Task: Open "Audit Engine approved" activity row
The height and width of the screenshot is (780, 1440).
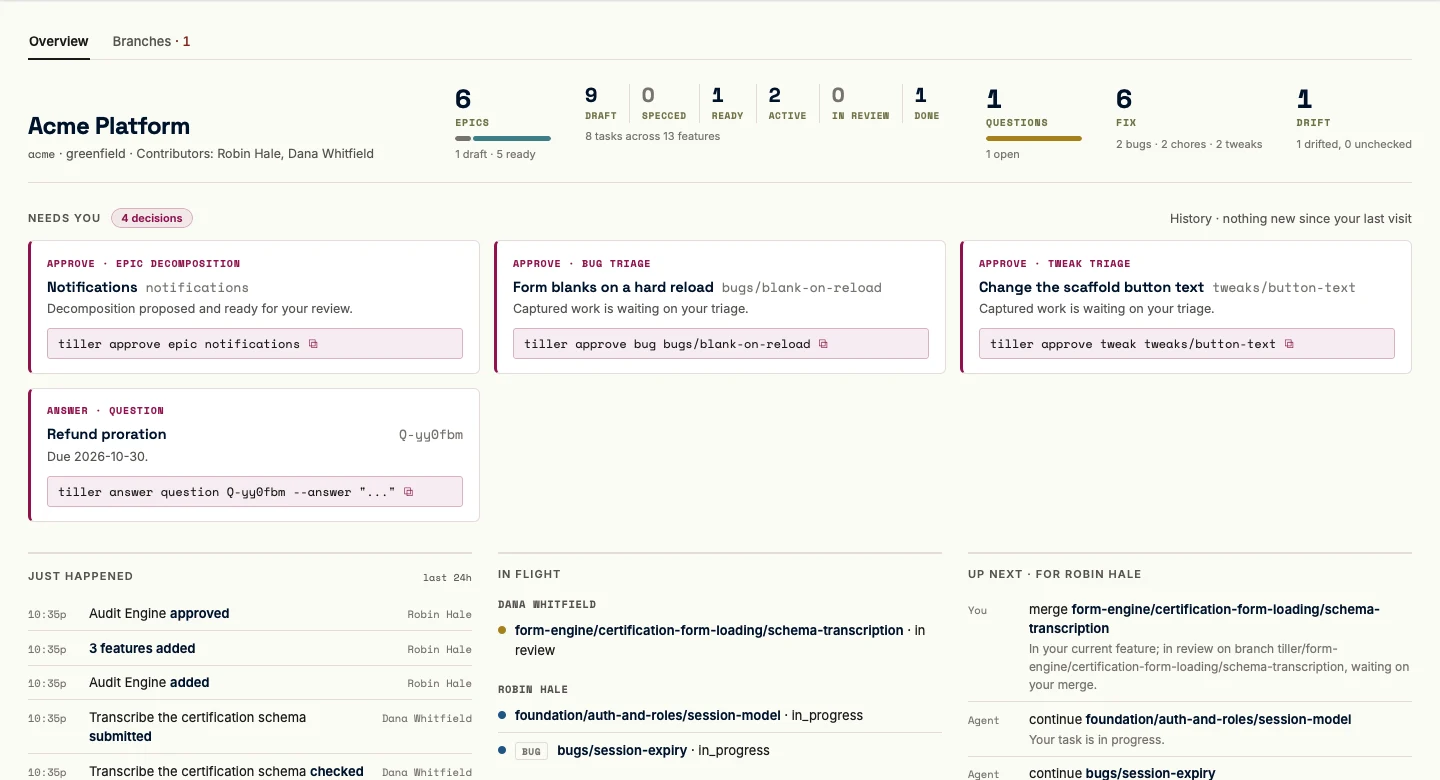Action: click(250, 614)
